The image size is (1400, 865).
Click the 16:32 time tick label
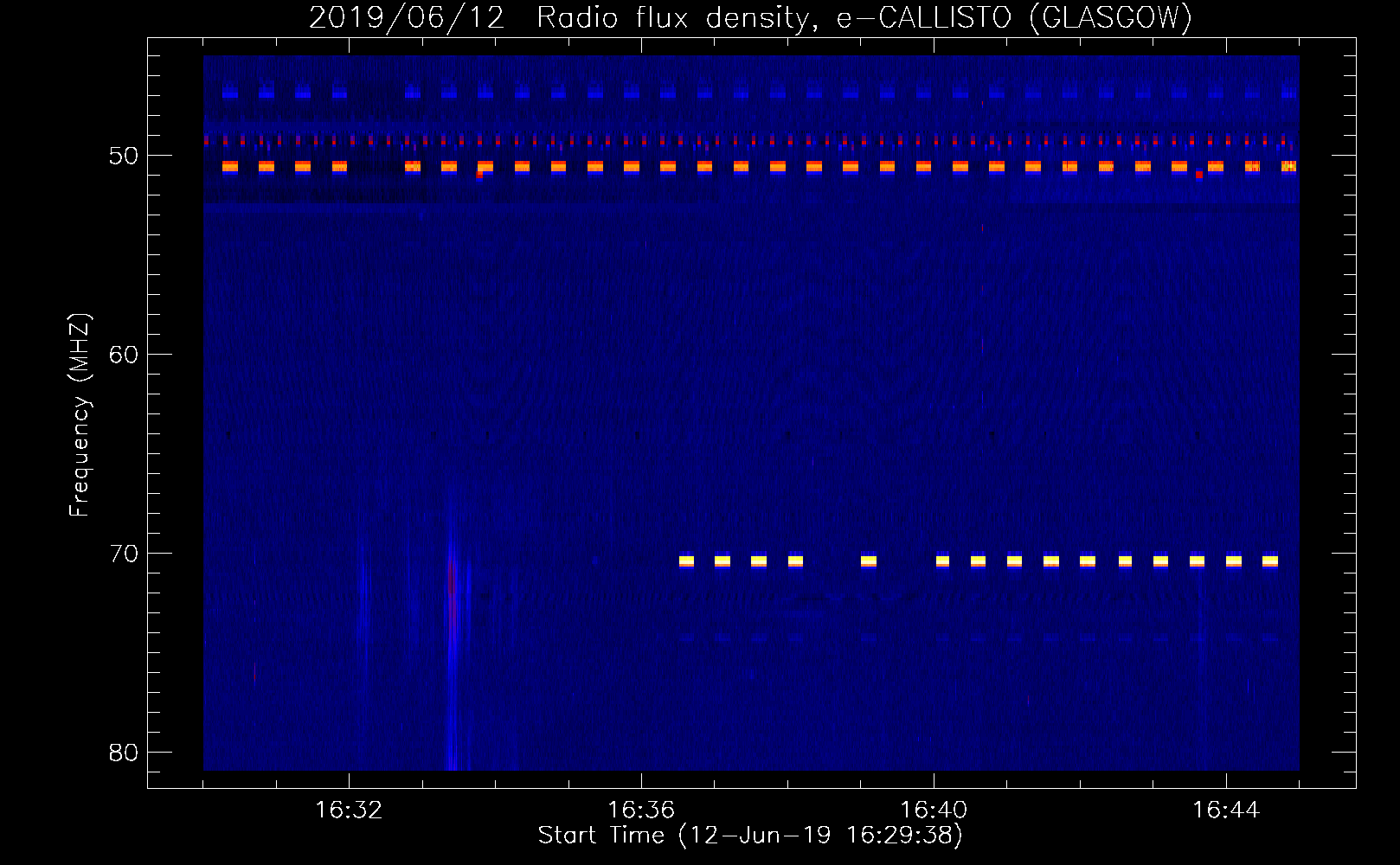click(x=349, y=811)
